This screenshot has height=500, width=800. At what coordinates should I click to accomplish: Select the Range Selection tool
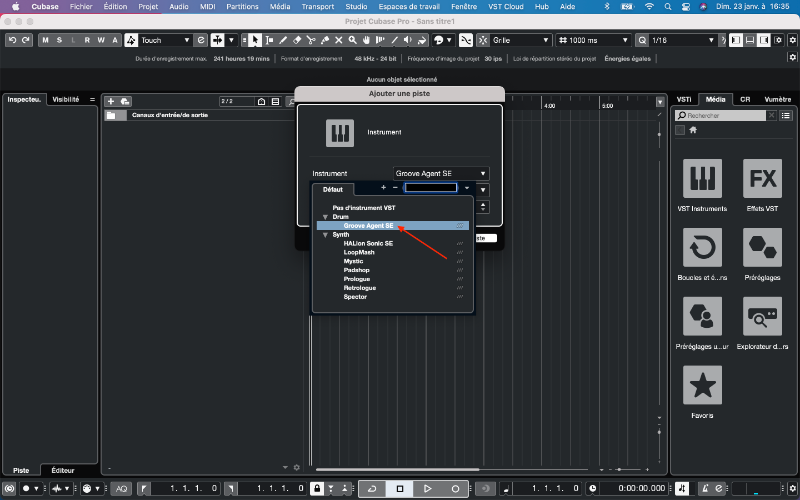click(269, 40)
